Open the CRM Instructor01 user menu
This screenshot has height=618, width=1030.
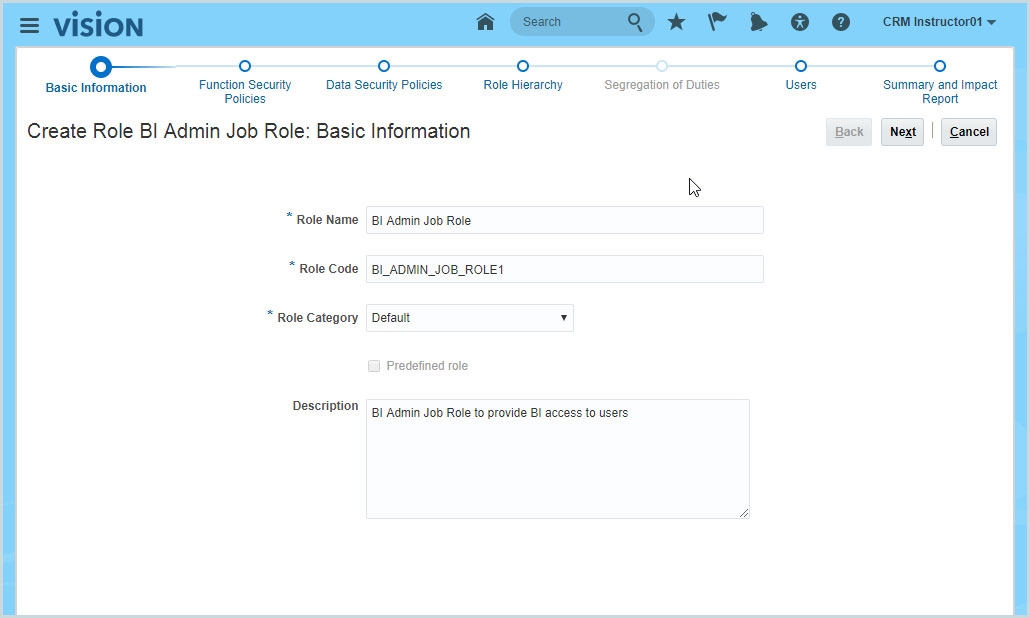[x=939, y=22]
